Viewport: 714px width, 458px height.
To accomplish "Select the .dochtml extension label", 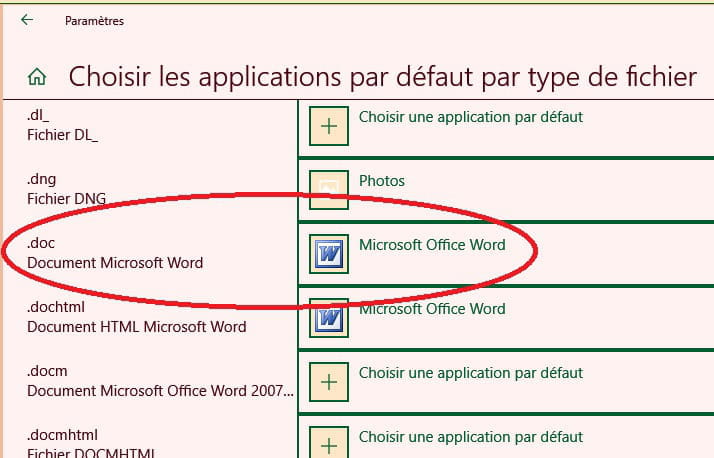I will pyautogui.click(x=56, y=307).
